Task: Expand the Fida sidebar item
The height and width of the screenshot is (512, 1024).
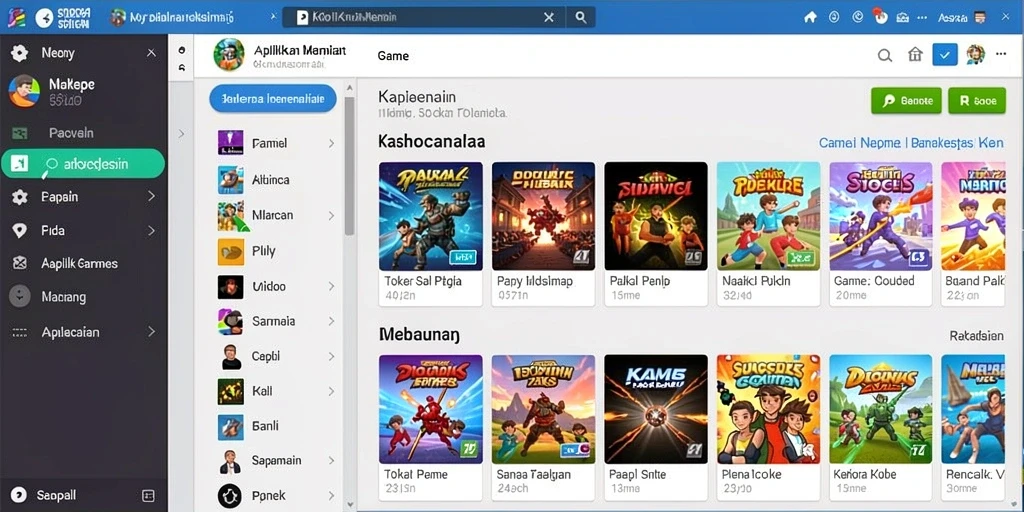Action: [x=151, y=231]
